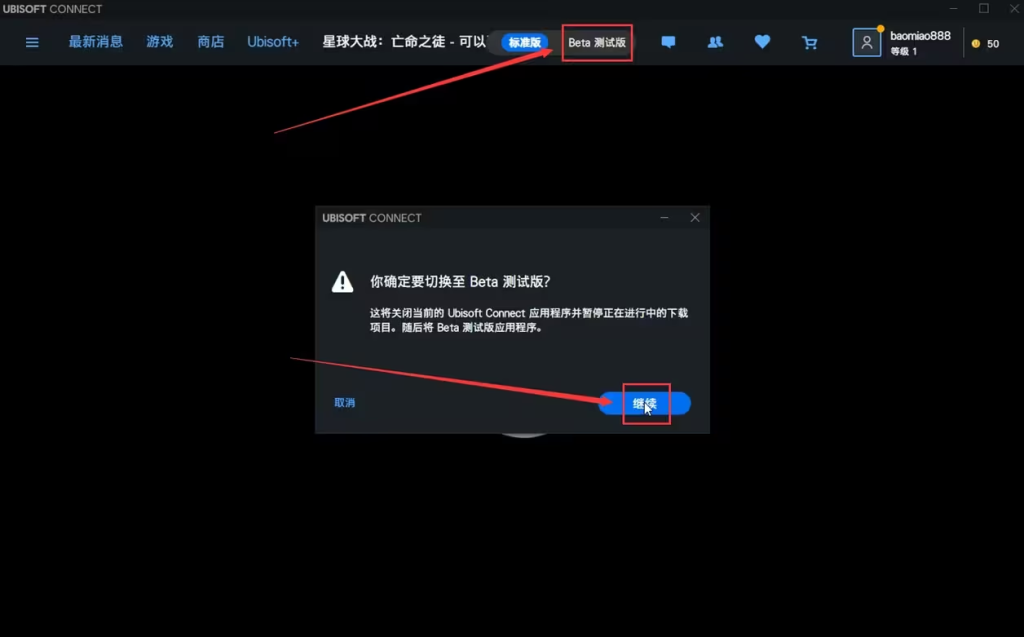
Task: Open the hamburger menu icon
Action: pyautogui.click(x=32, y=42)
